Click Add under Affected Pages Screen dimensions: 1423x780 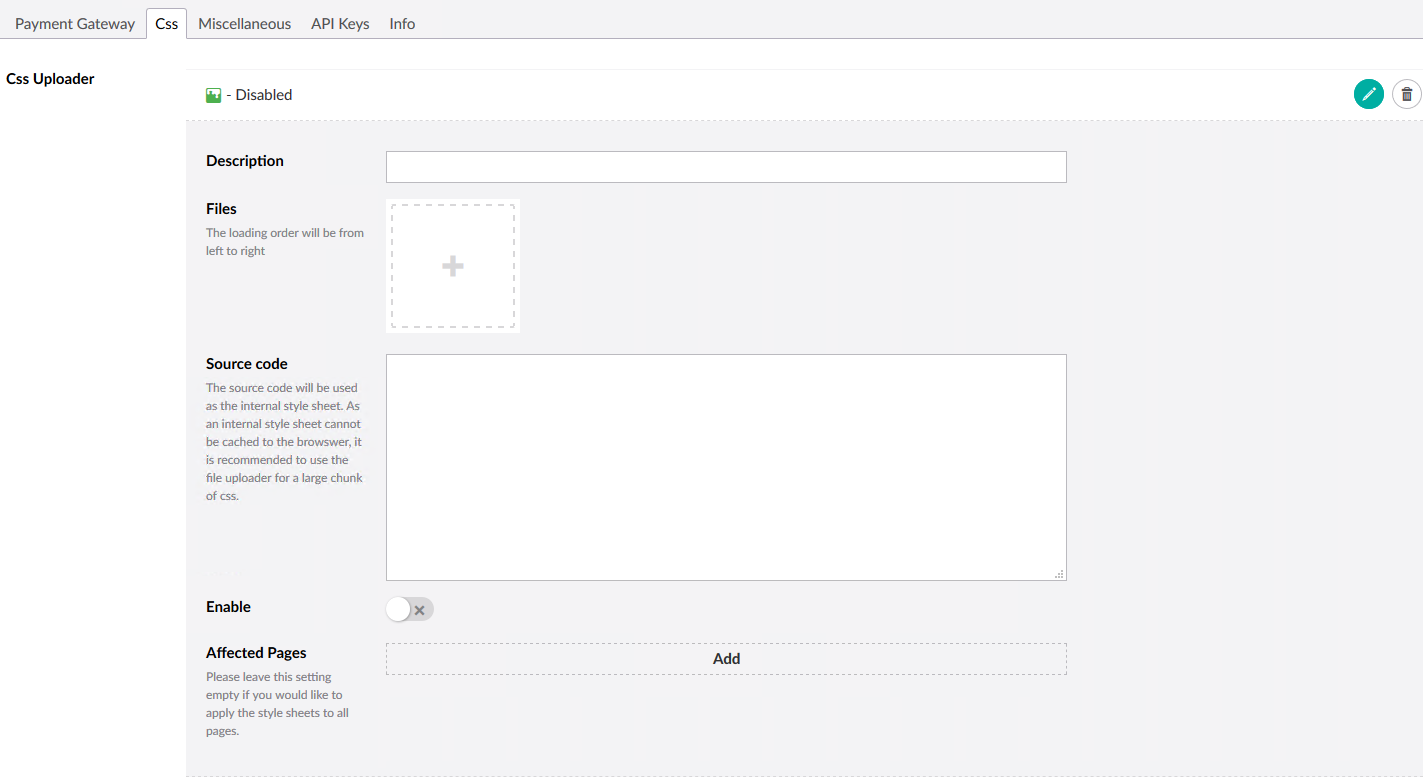coord(726,658)
